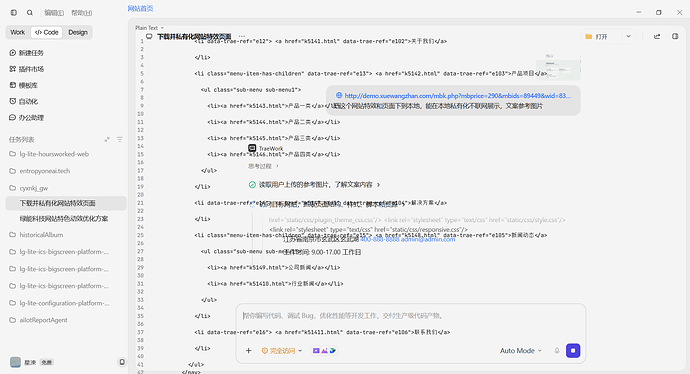Image resolution: width=690 pixels, height=374 pixels.
Task: Open the more options ellipsis beside the title
Action: pos(242,36)
